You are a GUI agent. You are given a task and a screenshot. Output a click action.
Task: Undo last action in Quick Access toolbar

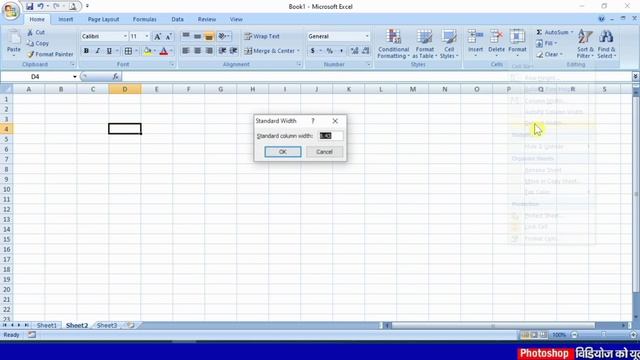pyautogui.click(x=40, y=6)
